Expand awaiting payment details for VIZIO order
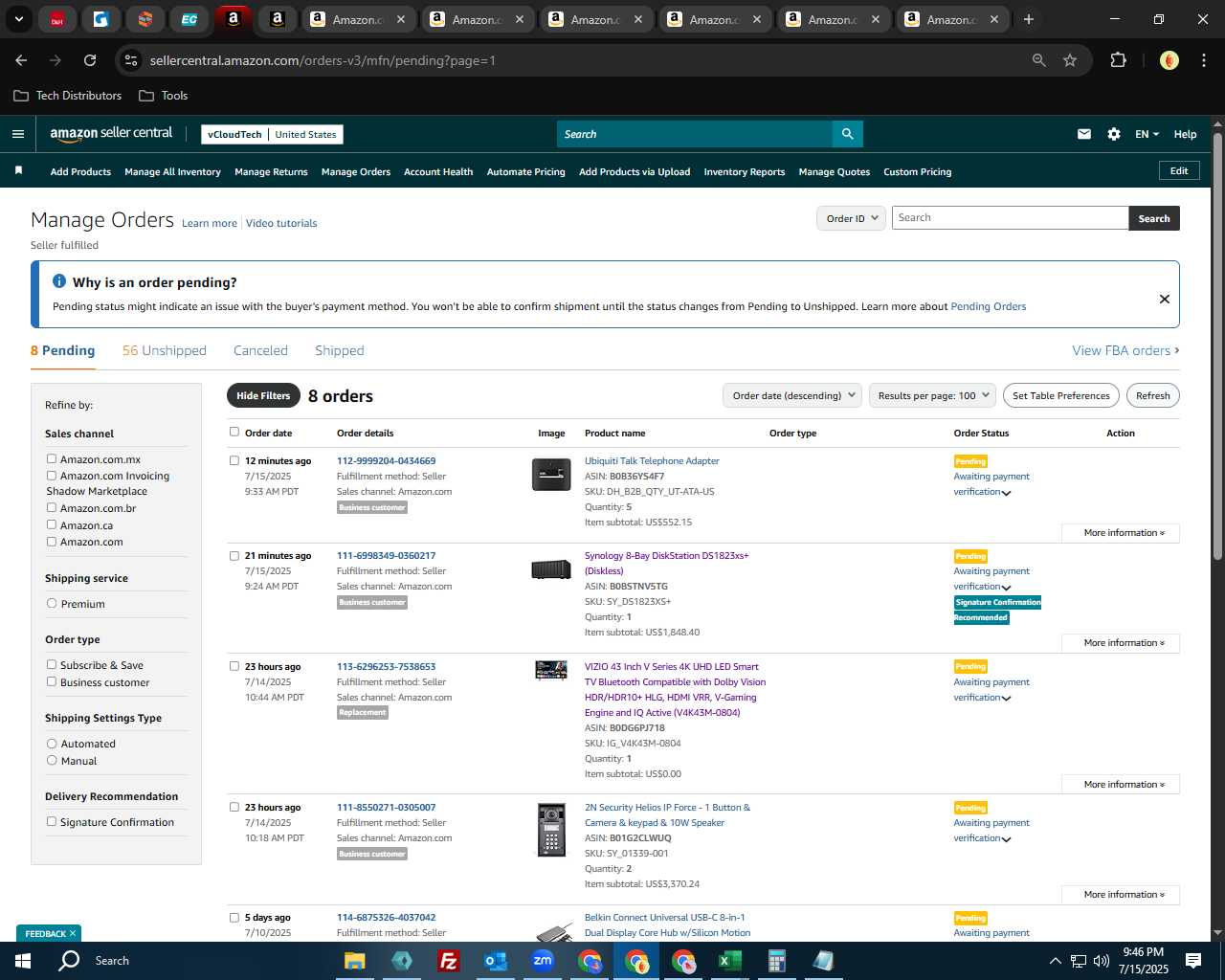The image size is (1225, 980). [x=1006, y=699]
